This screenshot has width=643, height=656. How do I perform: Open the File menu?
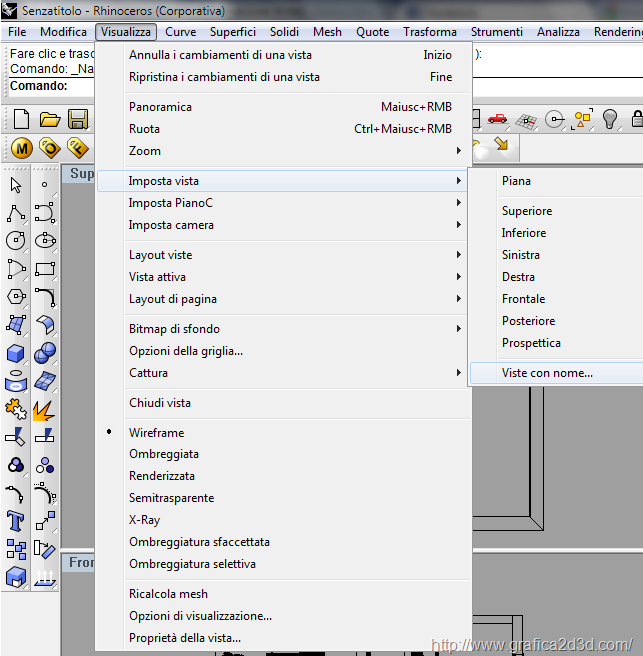point(17,32)
